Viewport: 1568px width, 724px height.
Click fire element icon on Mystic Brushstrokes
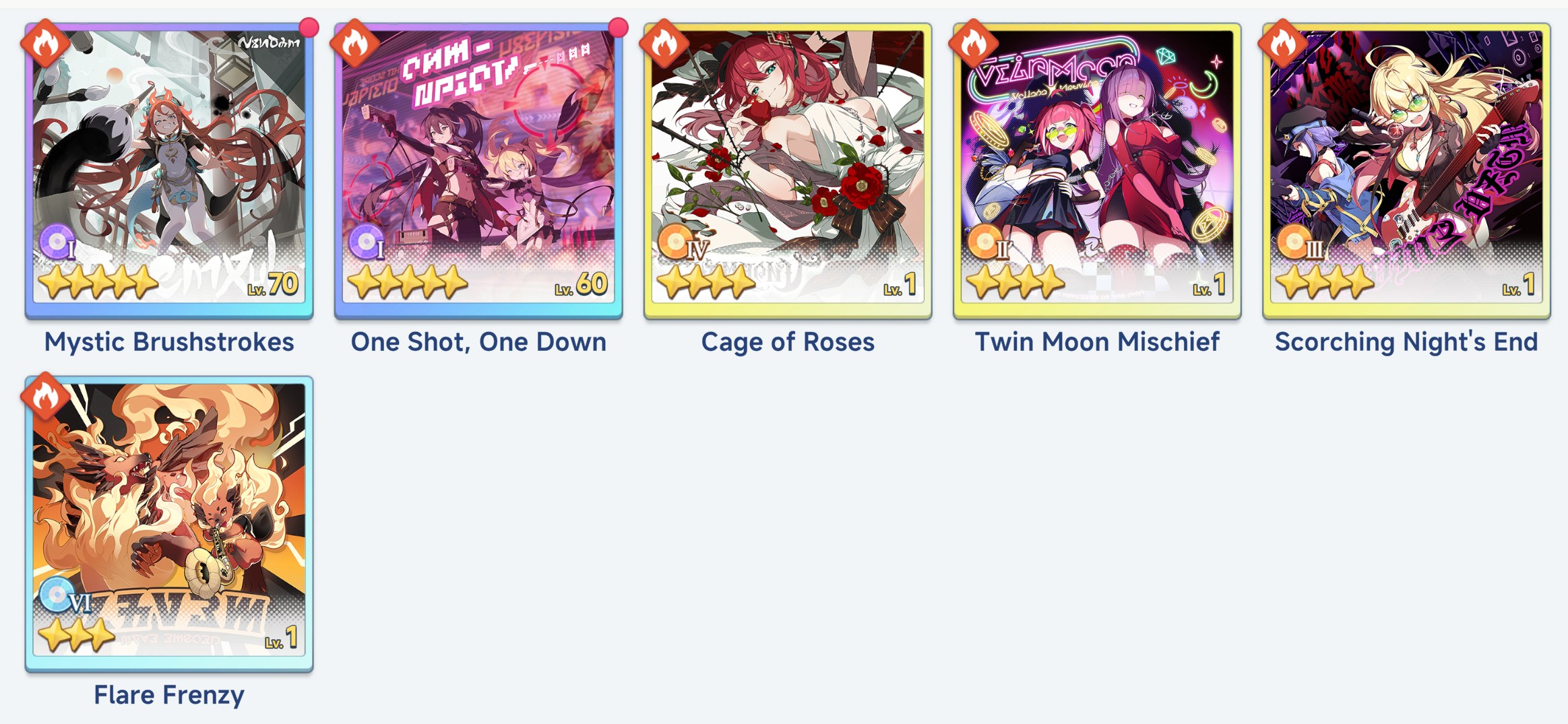click(45, 43)
